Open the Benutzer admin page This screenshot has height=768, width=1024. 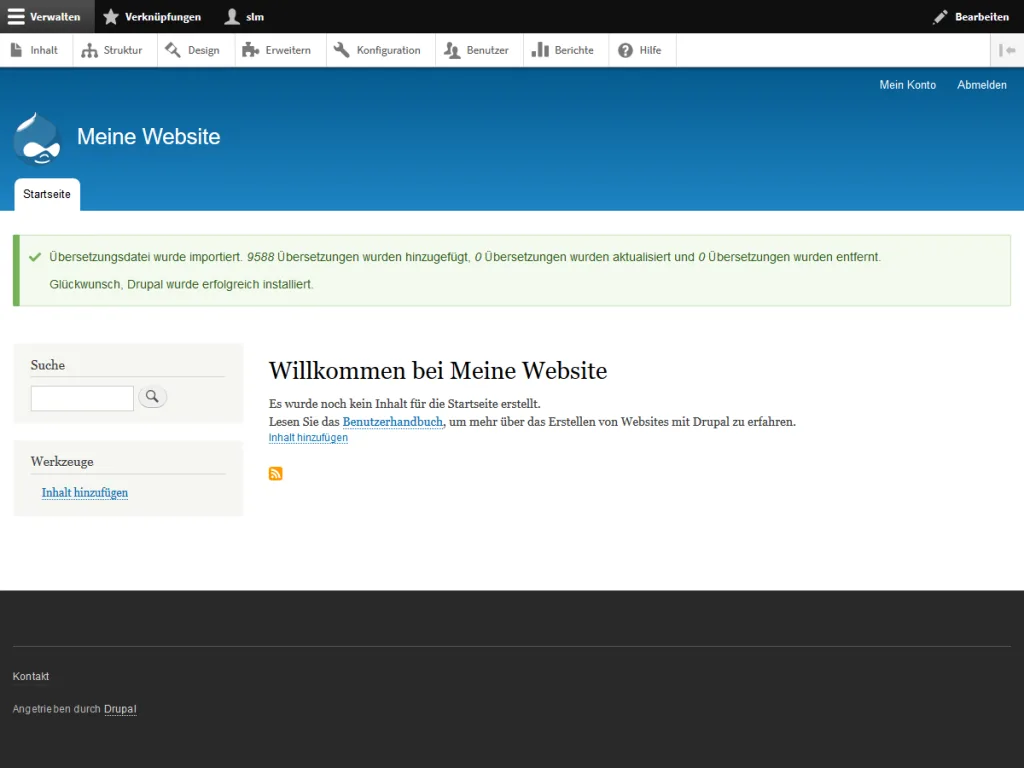[477, 50]
